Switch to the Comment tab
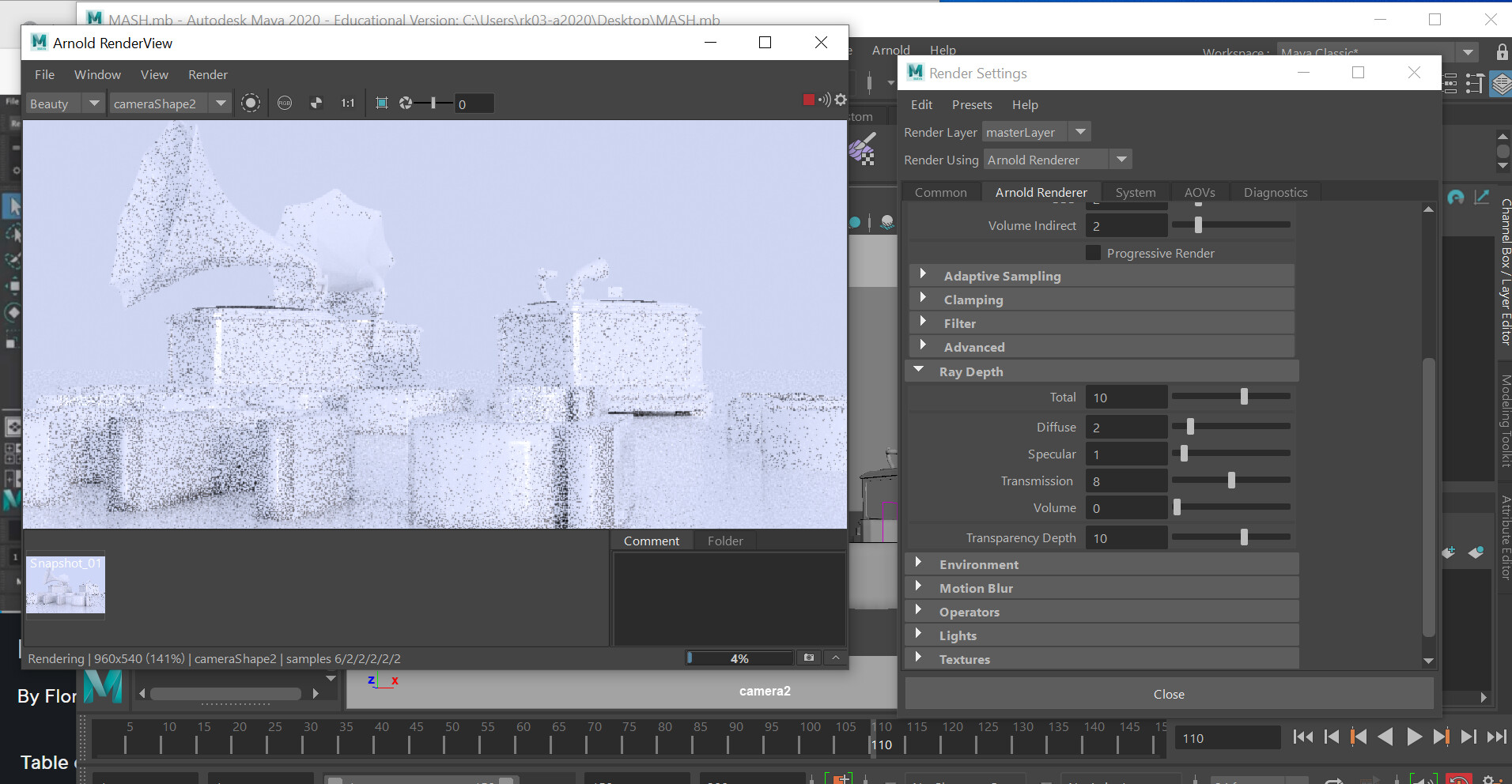Viewport: 1512px width, 784px height. 651,541
